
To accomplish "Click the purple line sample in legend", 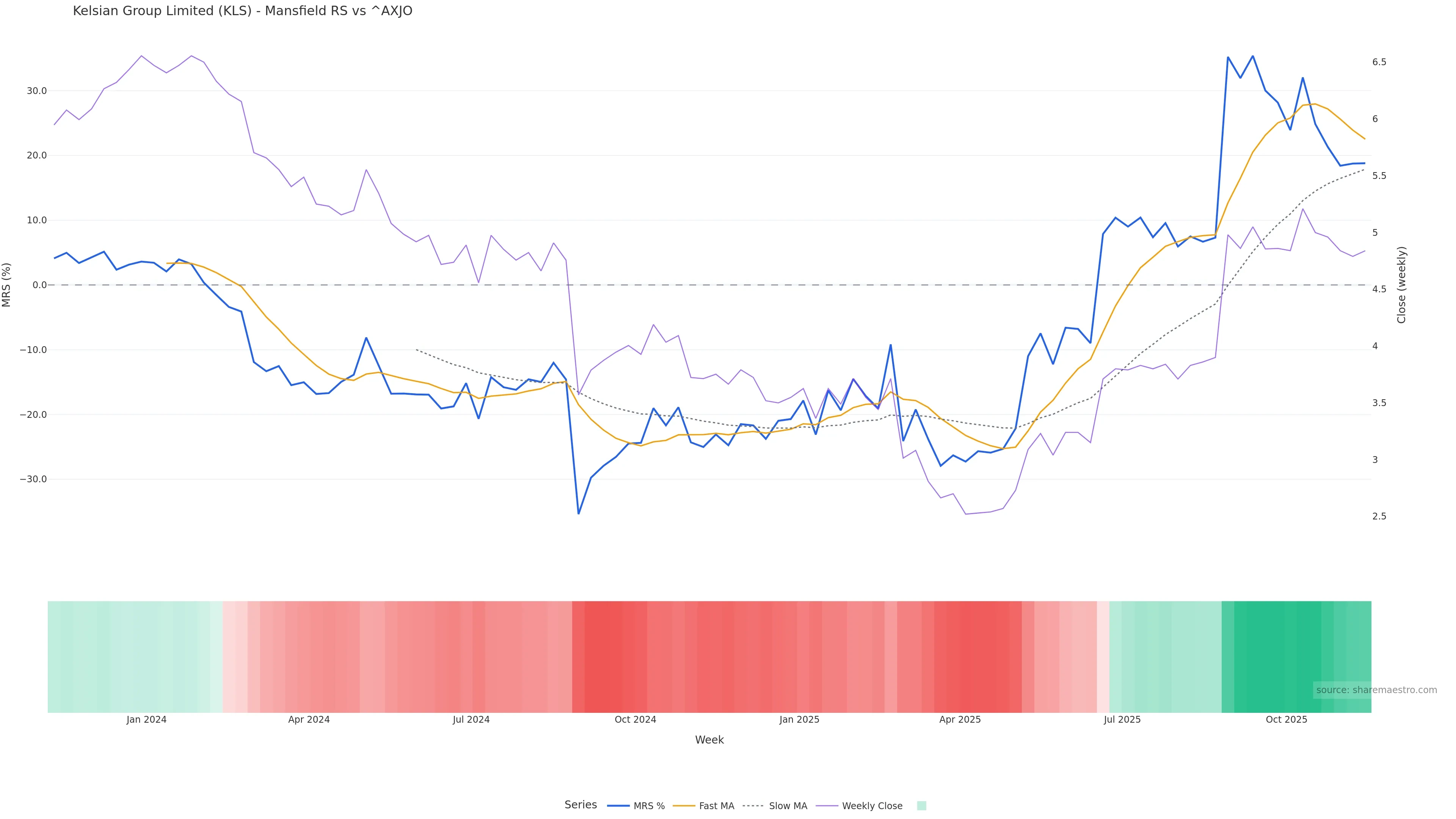I will point(827,806).
